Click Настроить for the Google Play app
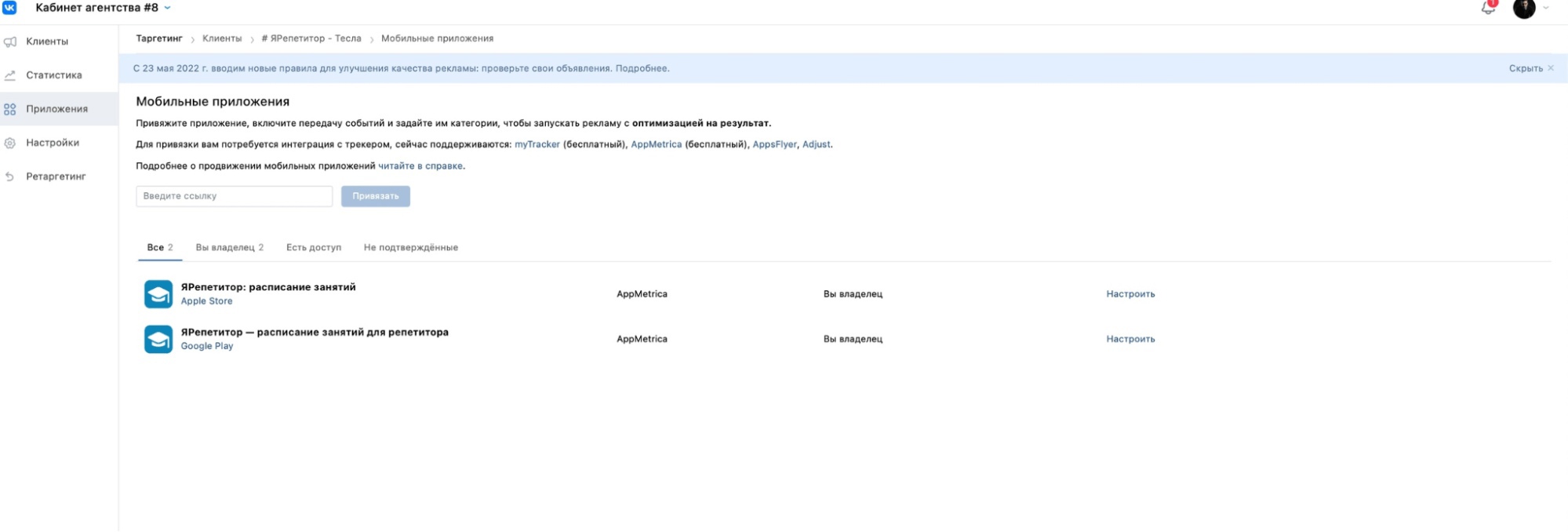Screen dimensions: 1568x532 (1130, 339)
